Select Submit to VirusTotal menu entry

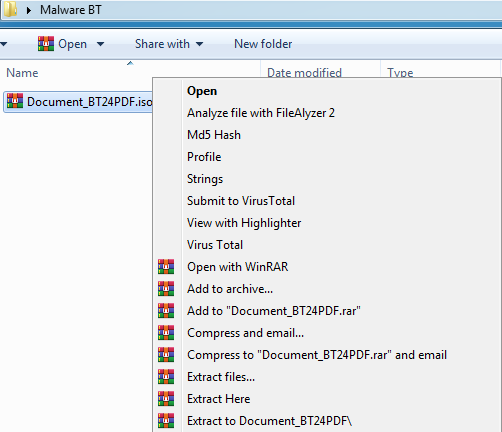[x=241, y=201]
